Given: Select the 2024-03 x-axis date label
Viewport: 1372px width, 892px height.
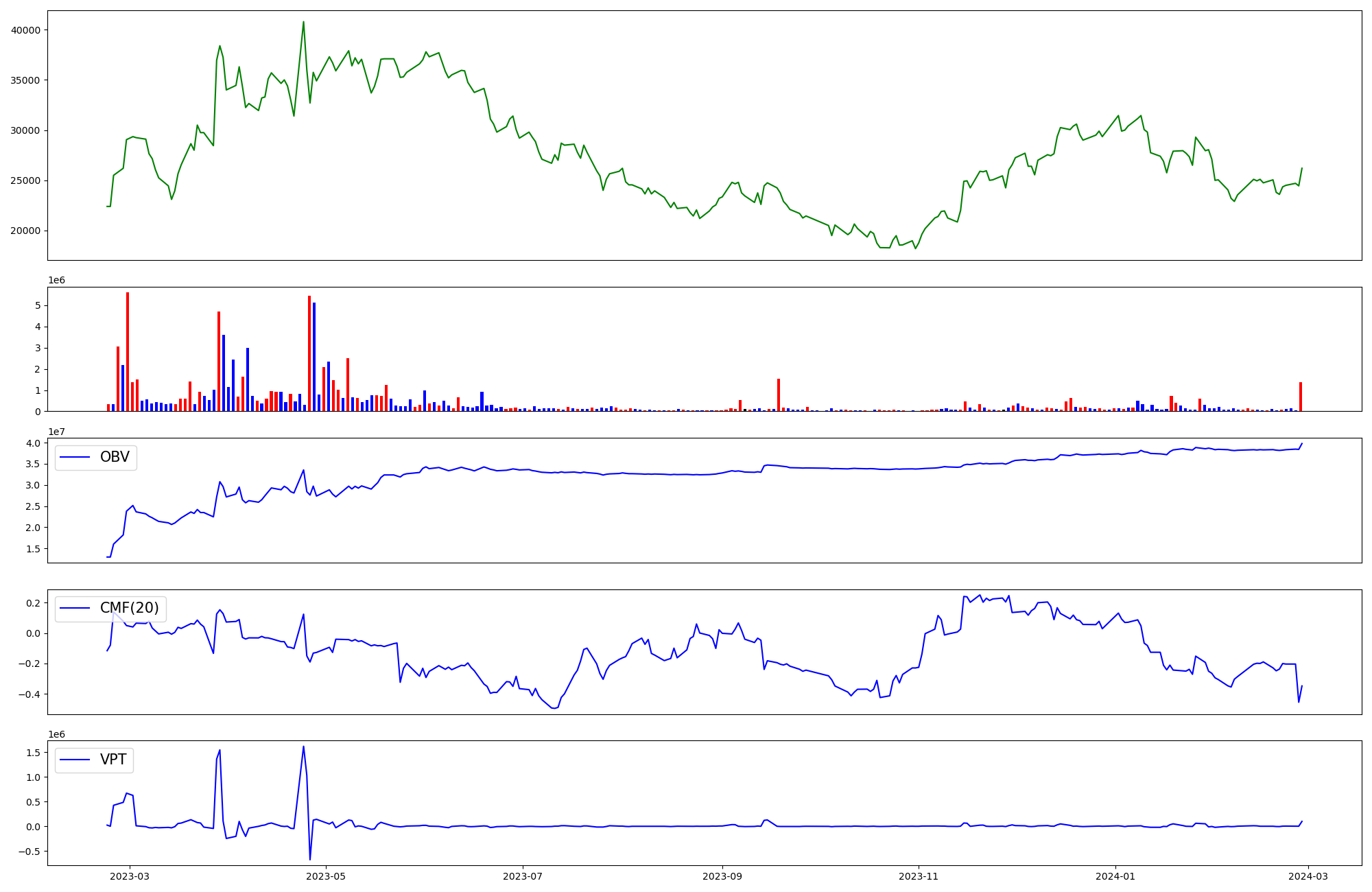Looking at the screenshot, I should (x=1309, y=876).
